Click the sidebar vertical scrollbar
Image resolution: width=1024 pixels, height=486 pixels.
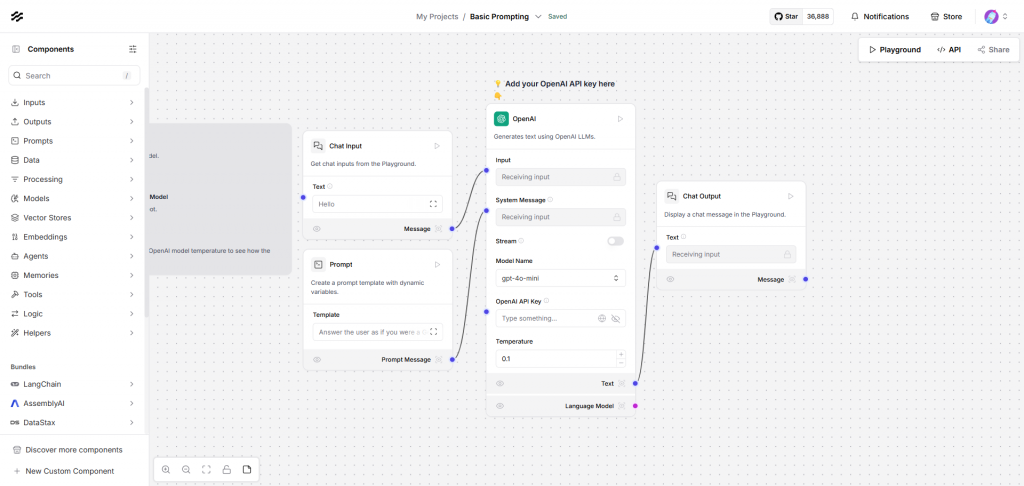[147, 202]
